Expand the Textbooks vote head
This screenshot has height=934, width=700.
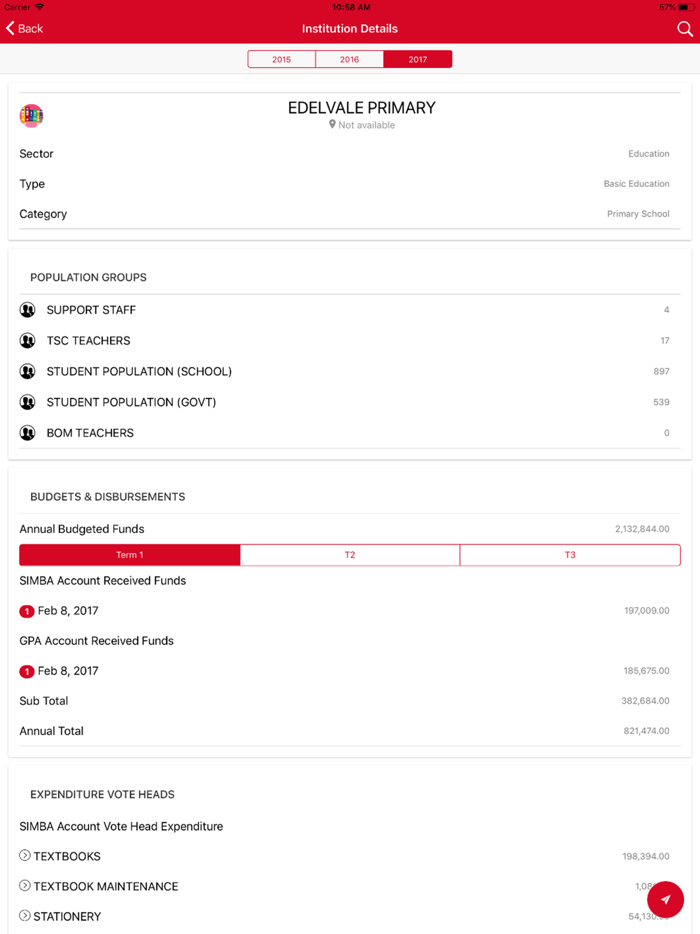pyautogui.click(x=25, y=856)
